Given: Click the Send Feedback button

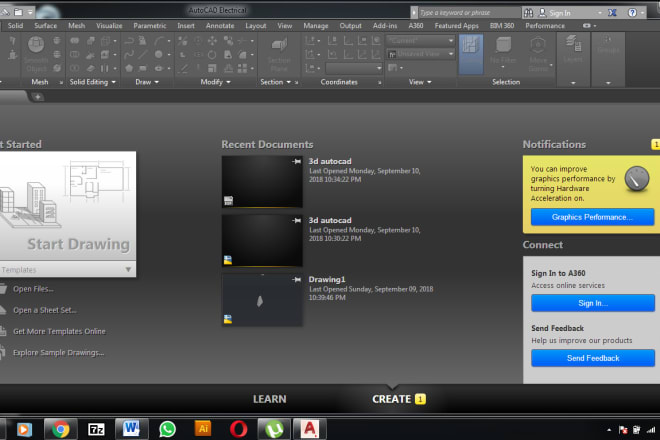Looking at the screenshot, I should (593, 358).
